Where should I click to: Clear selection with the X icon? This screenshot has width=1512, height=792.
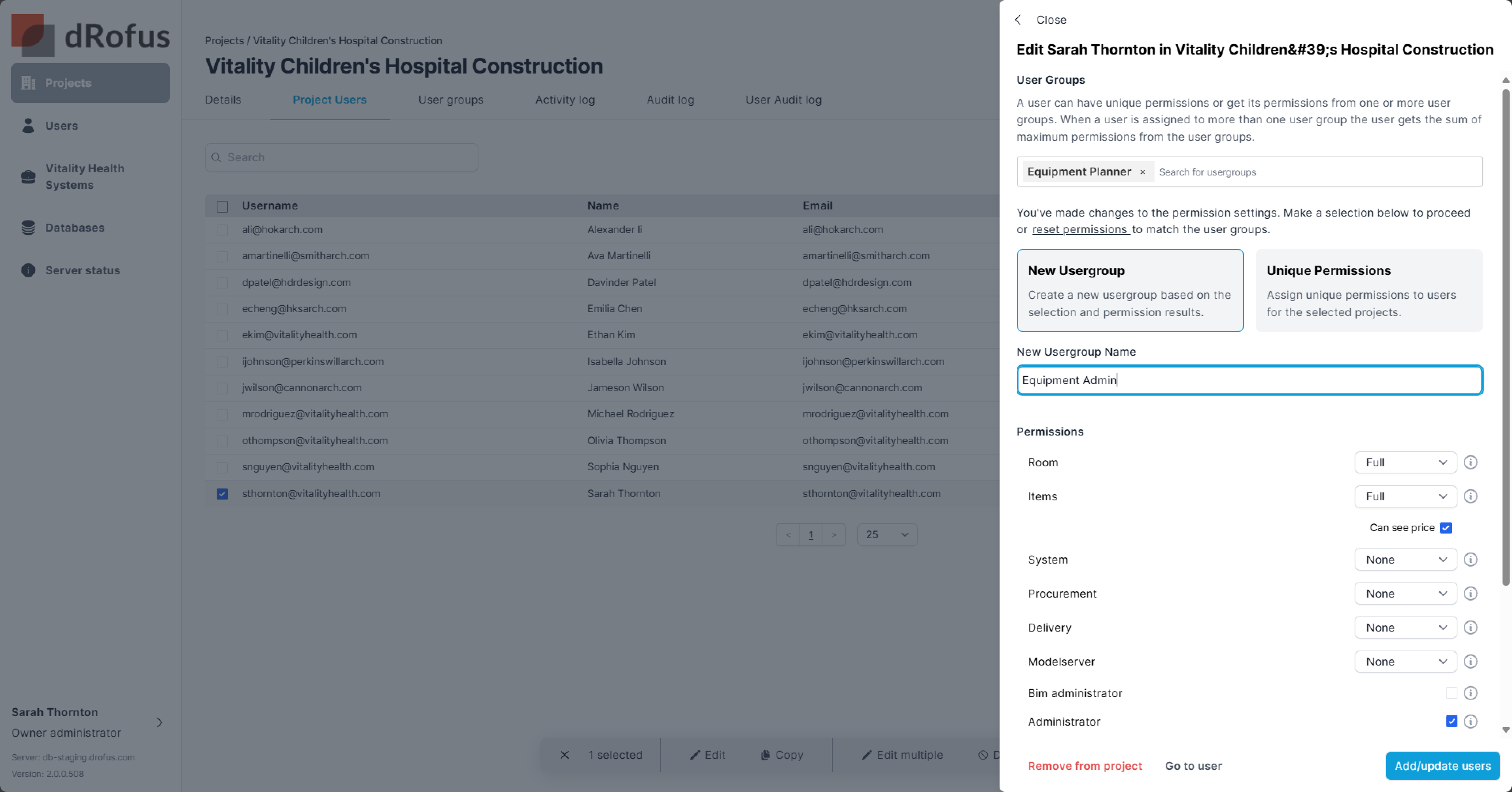(x=564, y=755)
